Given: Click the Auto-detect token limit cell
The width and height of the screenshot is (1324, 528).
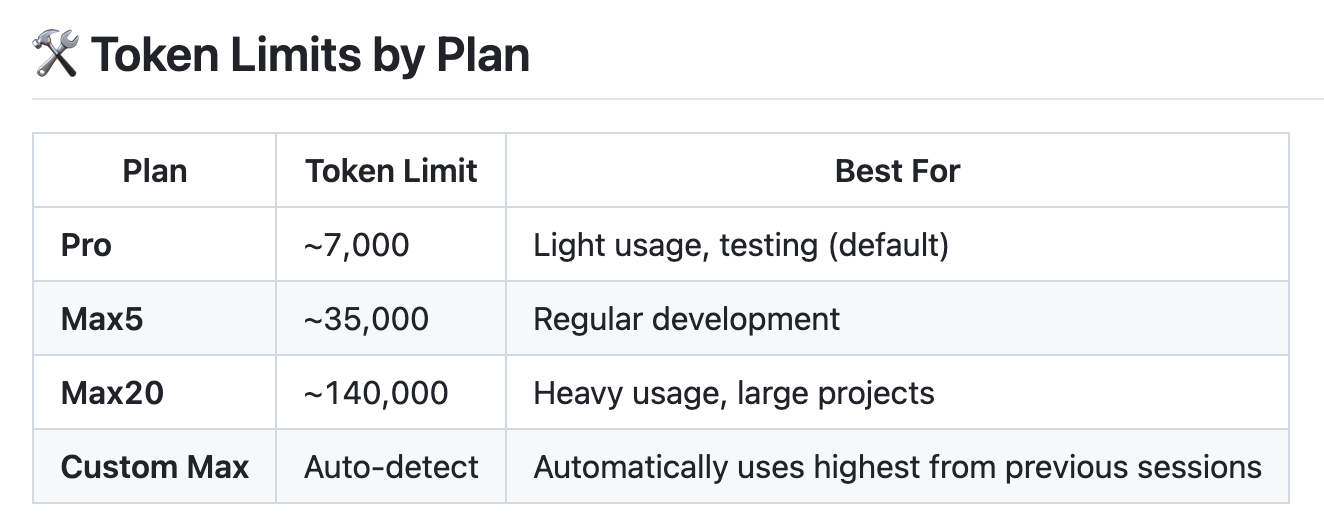Looking at the screenshot, I should (x=391, y=467).
